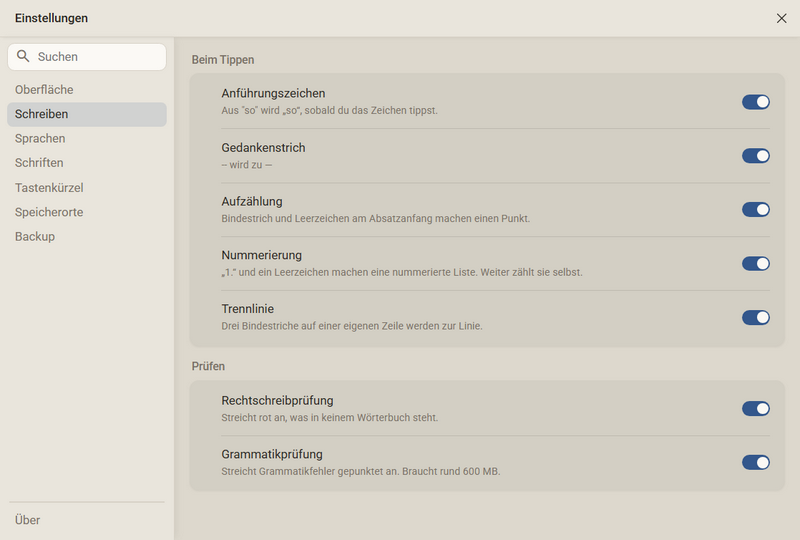Screen dimensions: 800x540
Task: Switch off automatic Nummerierung
Action: click(x=756, y=263)
